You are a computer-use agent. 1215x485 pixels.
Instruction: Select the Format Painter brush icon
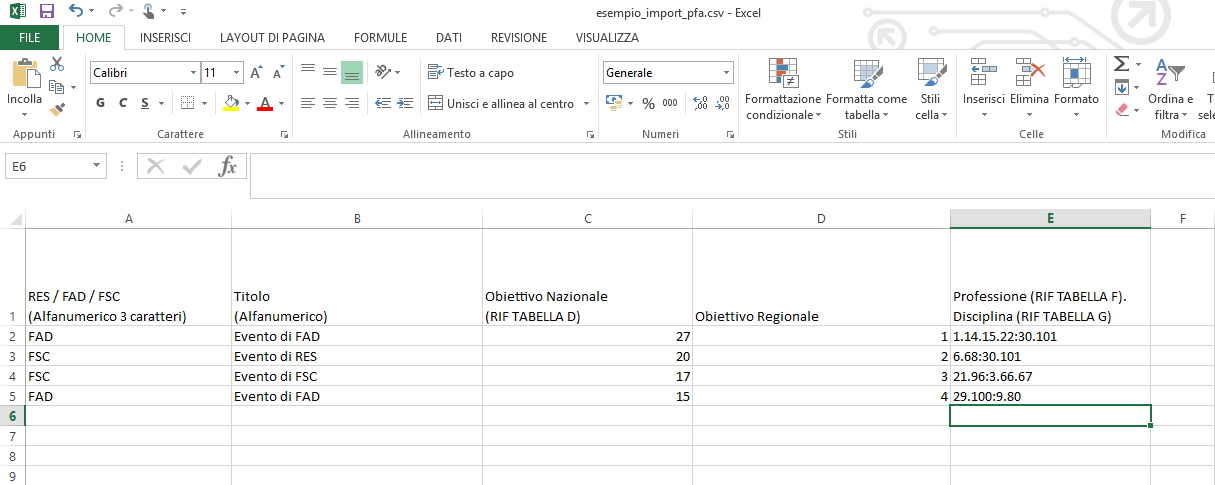(57, 108)
